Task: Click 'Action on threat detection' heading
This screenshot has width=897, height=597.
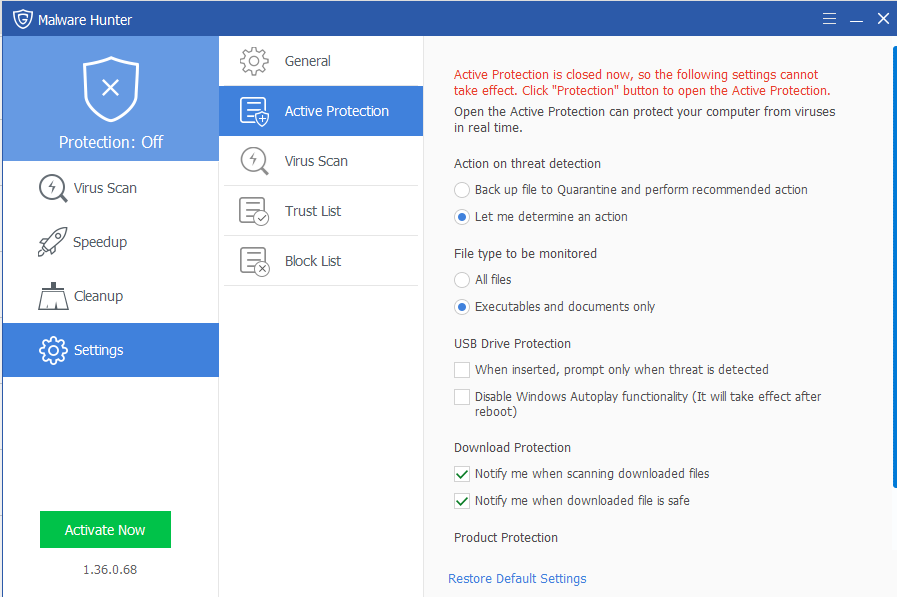Action: (527, 164)
